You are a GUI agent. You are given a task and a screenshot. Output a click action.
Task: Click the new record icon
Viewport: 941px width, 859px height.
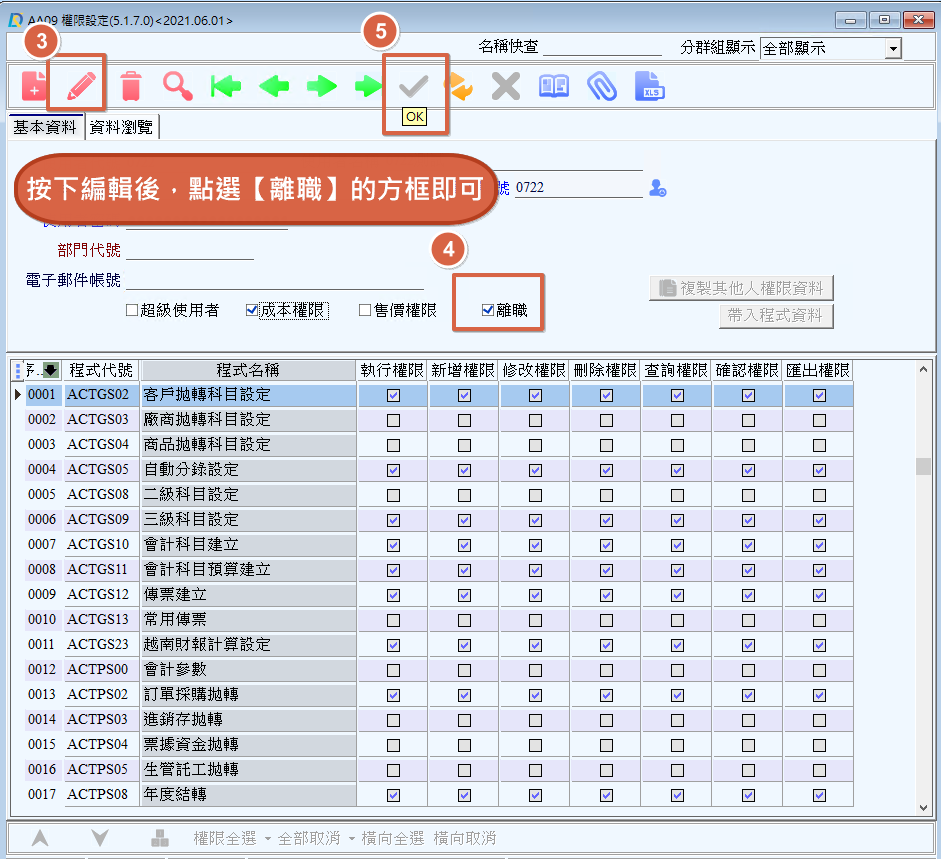click(x=34, y=86)
